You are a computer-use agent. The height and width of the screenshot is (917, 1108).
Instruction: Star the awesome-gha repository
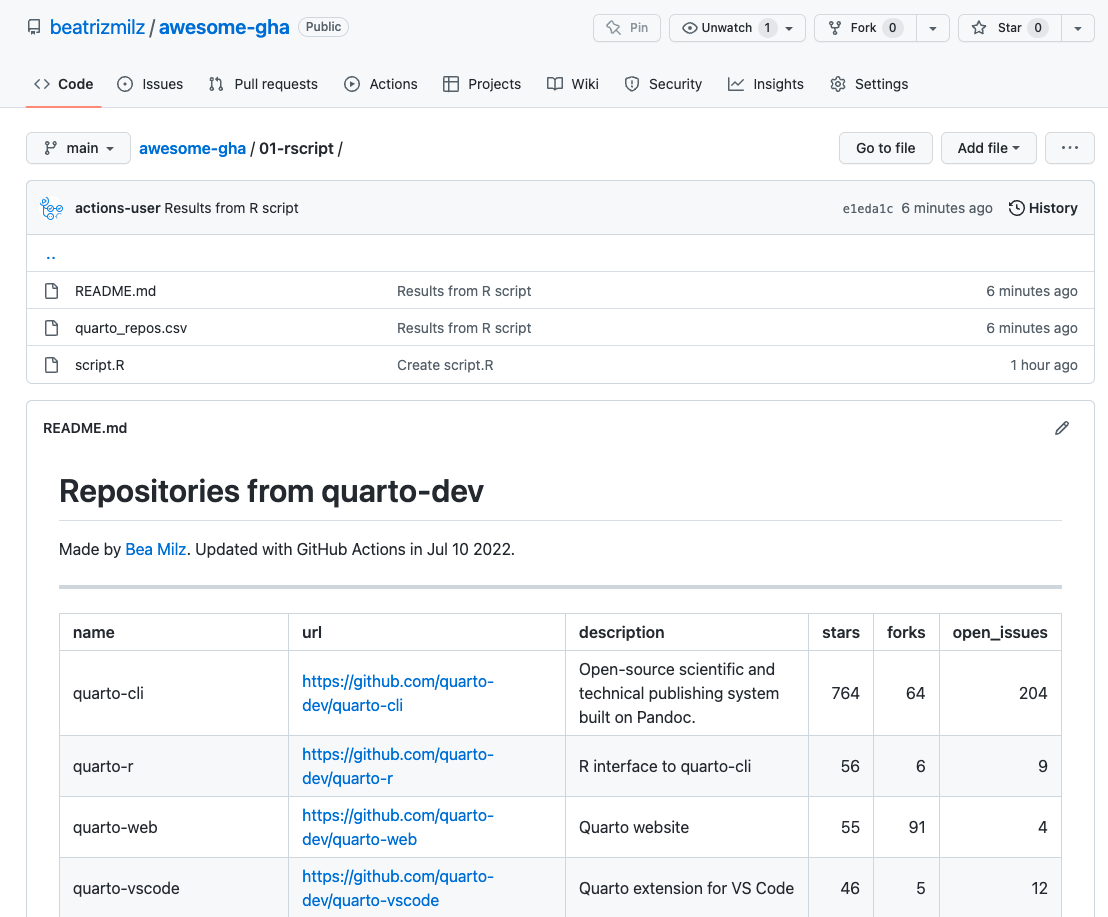[x=1008, y=28]
